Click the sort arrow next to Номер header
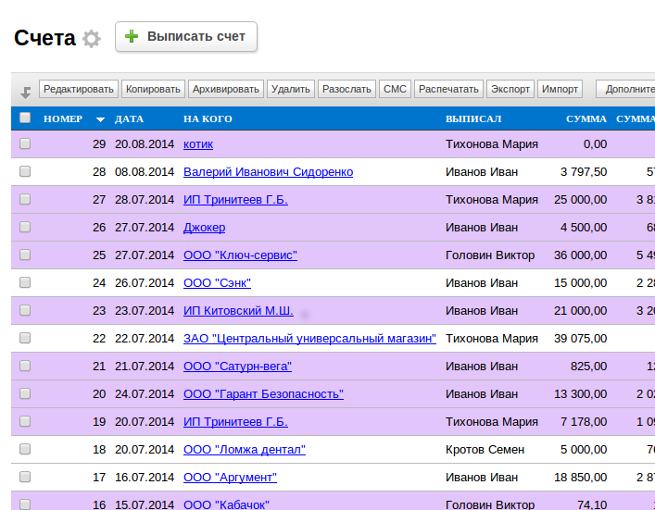This screenshot has height=510, width=655. 100,120
